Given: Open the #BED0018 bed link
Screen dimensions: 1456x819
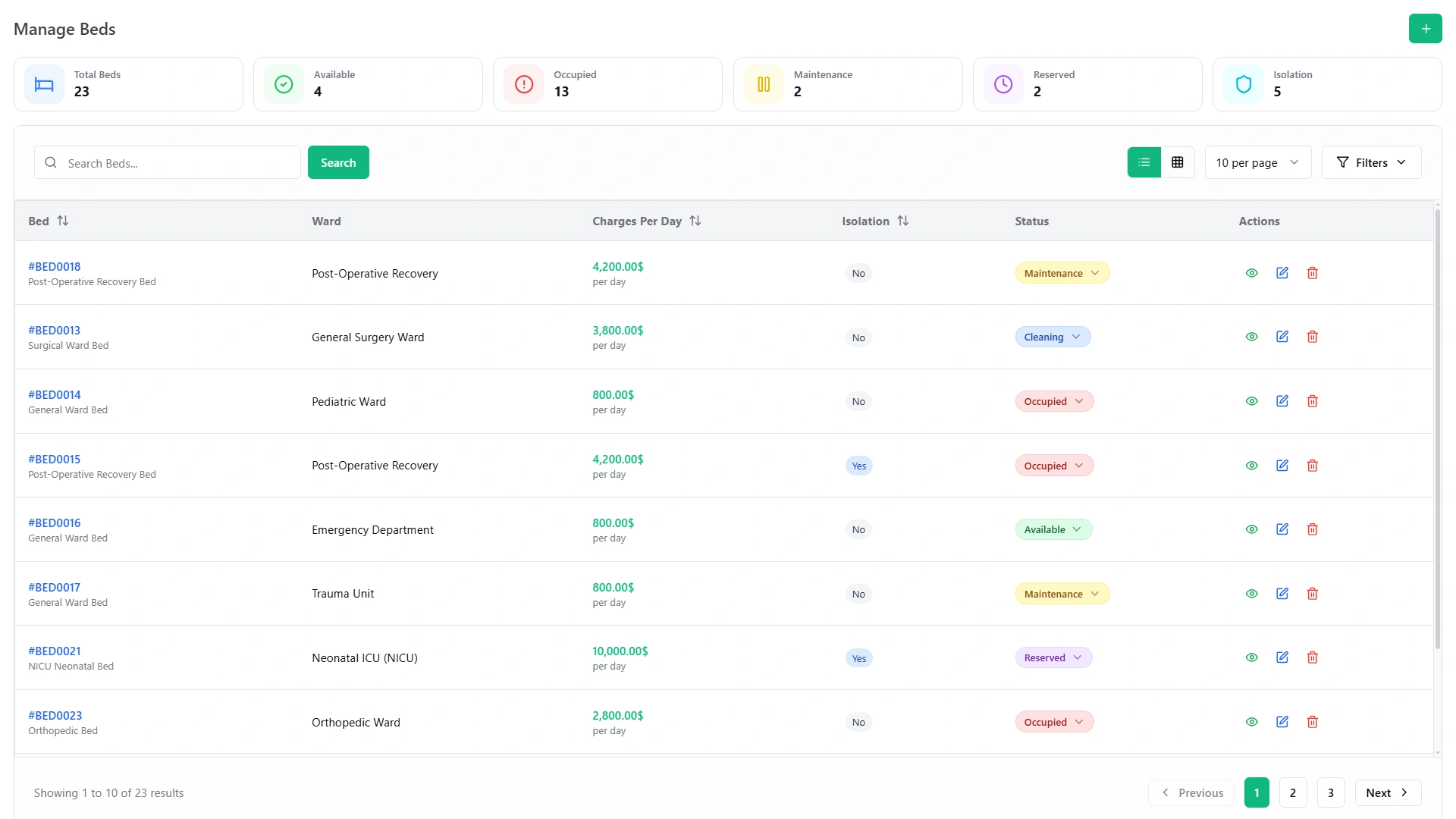Looking at the screenshot, I should click(55, 266).
